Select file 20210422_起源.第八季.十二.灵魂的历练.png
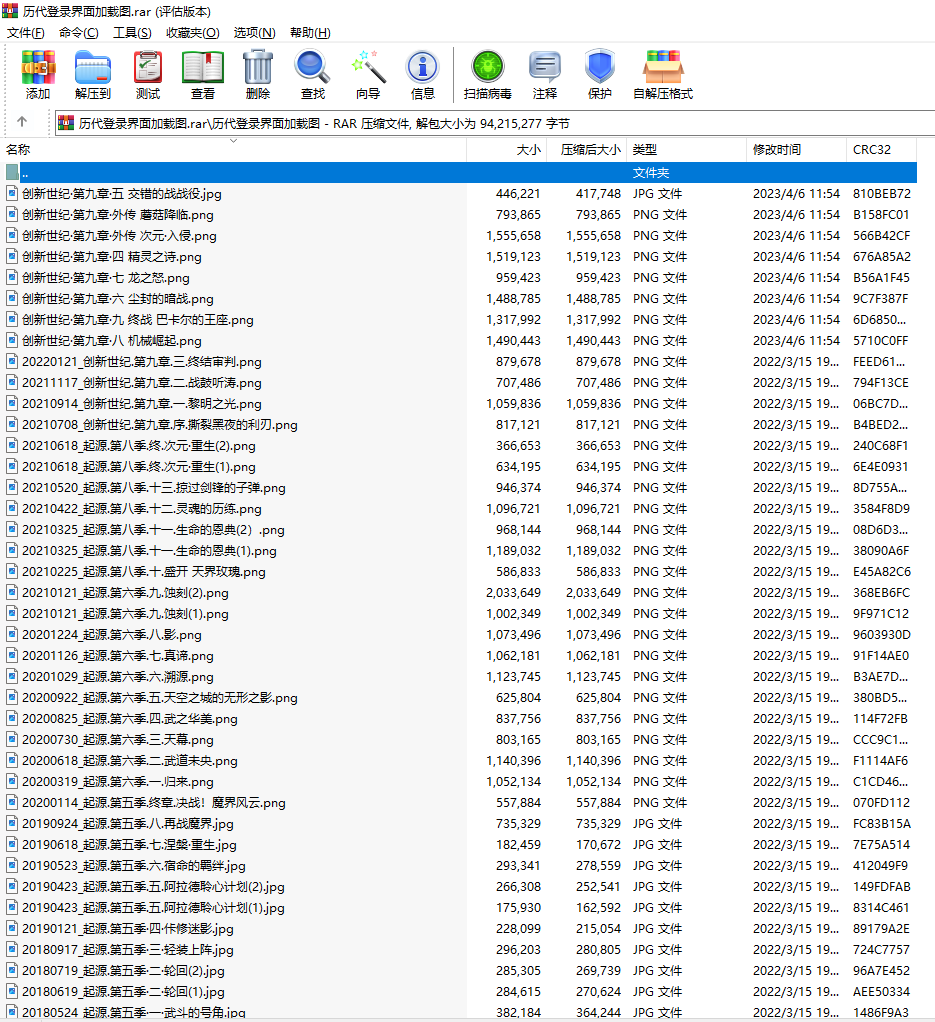935x1022 pixels. click(x=141, y=508)
